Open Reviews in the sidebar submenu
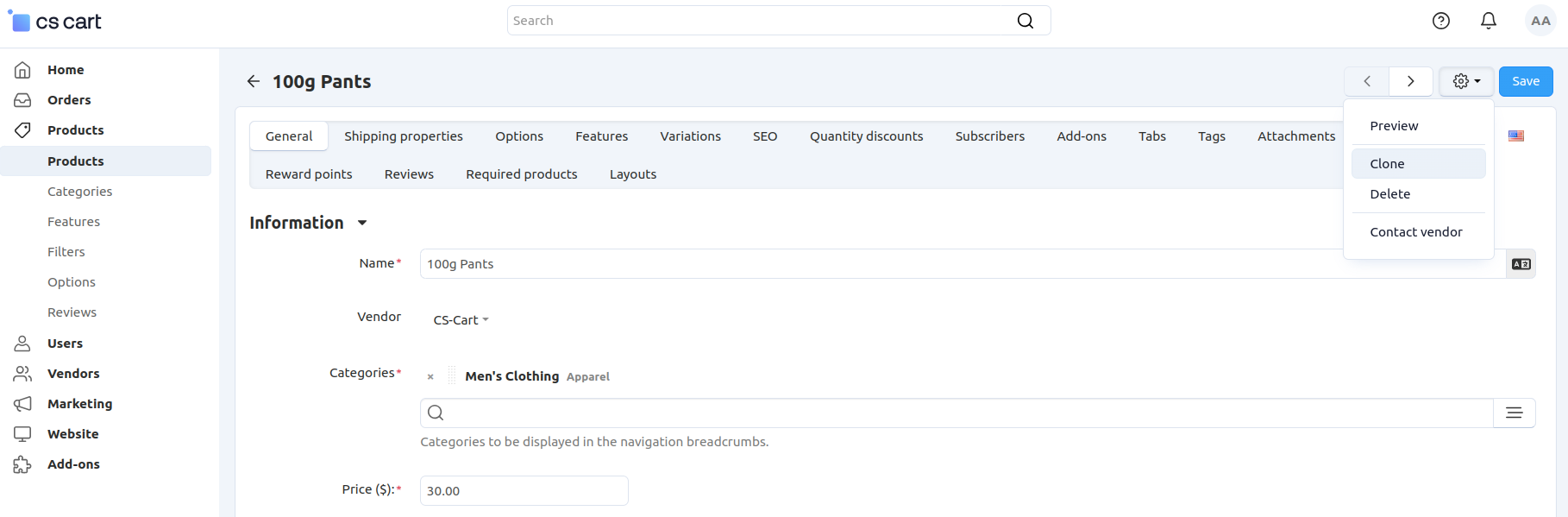Image resolution: width=1568 pixels, height=517 pixels. pos(72,312)
